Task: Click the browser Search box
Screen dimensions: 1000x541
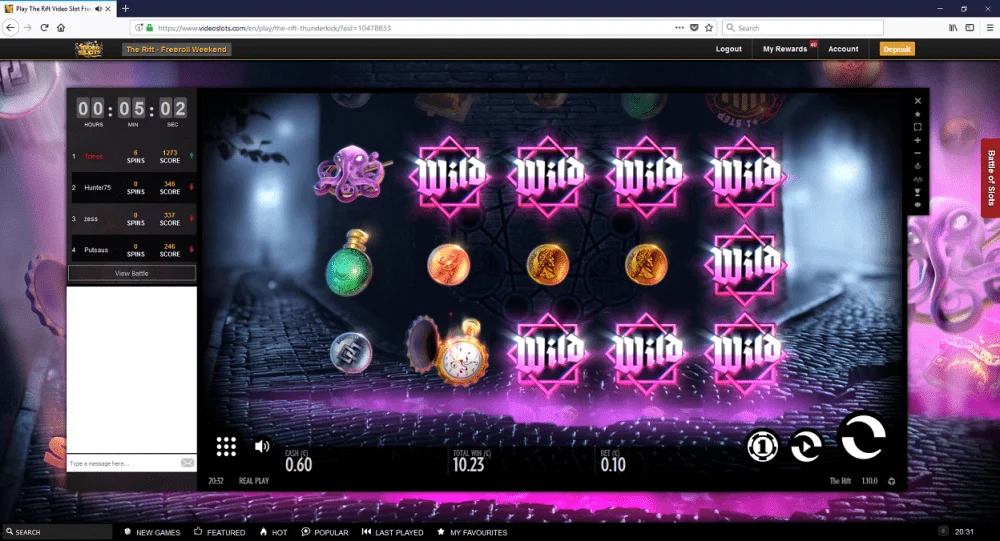Action: pos(803,28)
